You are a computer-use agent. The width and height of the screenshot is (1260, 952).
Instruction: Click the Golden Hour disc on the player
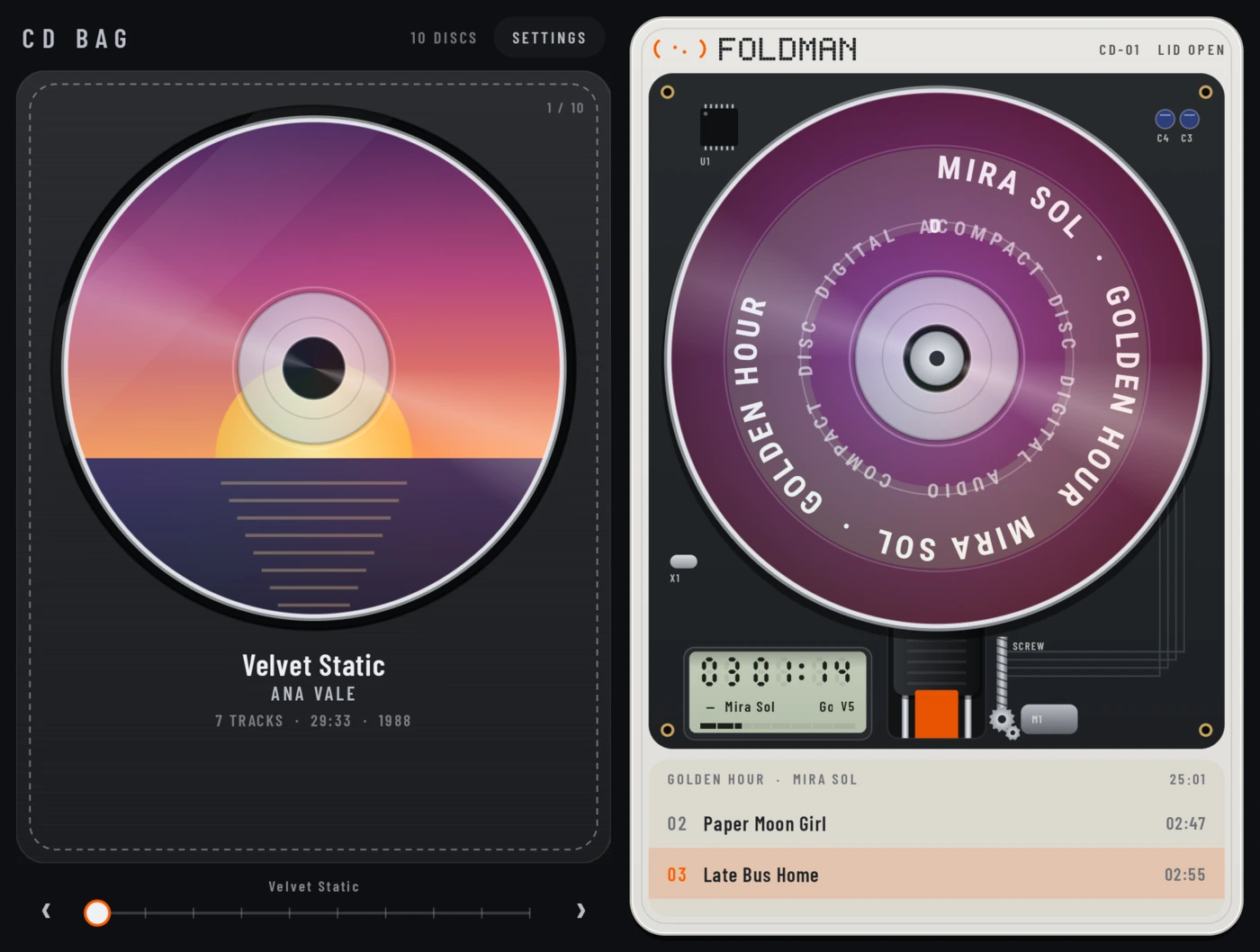(936, 358)
